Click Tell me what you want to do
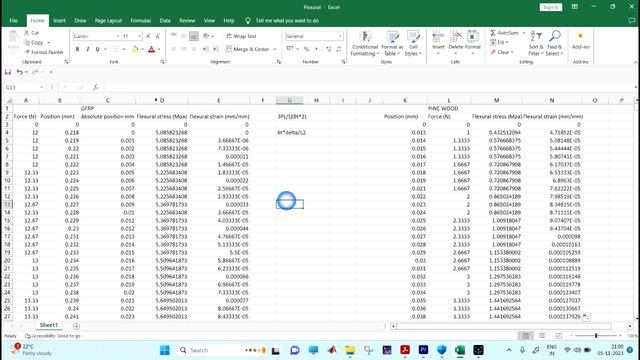This screenshot has height=360, width=640. click(287, 21)
